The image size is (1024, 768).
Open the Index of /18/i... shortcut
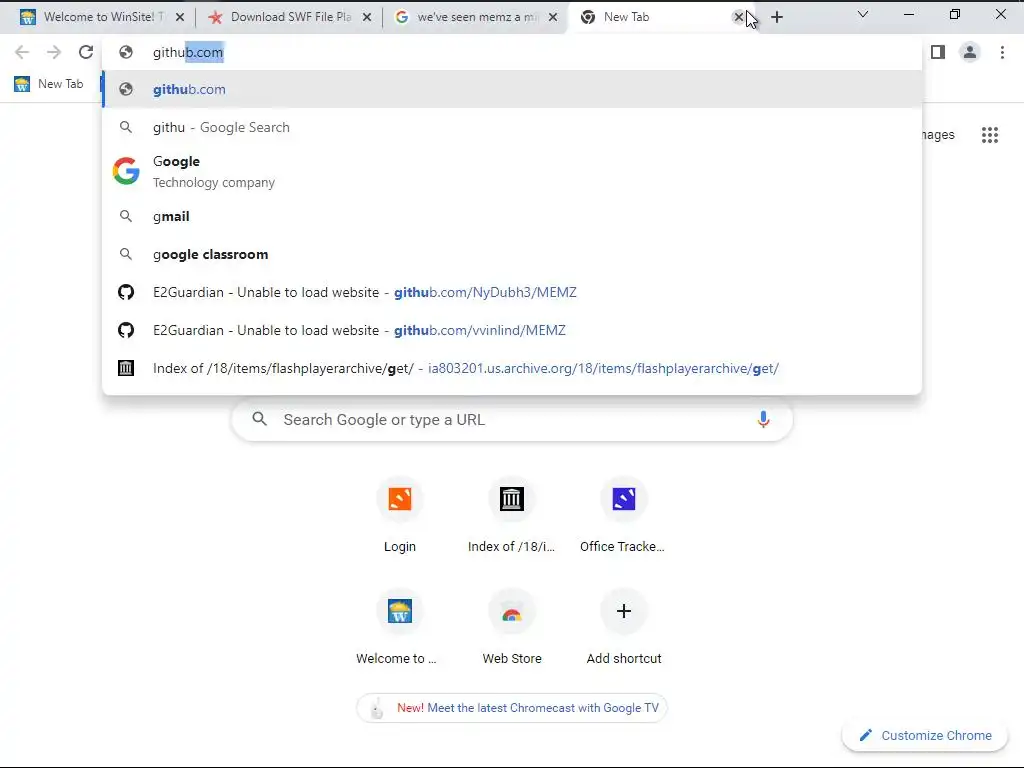click(x=512, y=516)
